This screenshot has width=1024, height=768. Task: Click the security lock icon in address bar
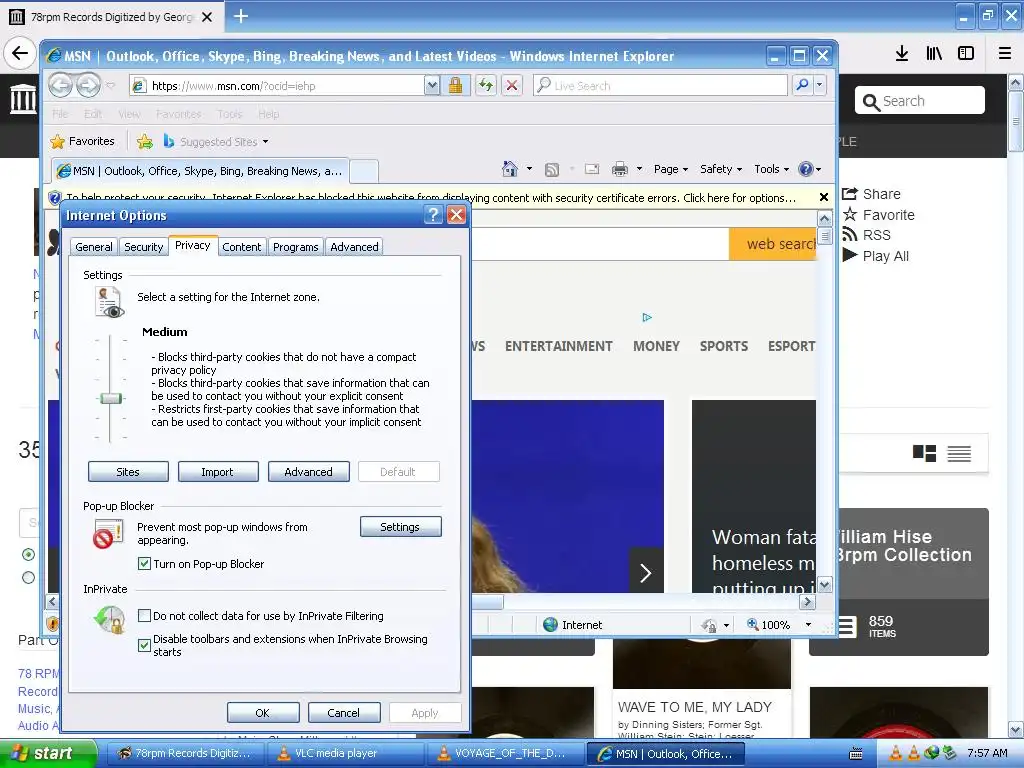pos(455,86)
